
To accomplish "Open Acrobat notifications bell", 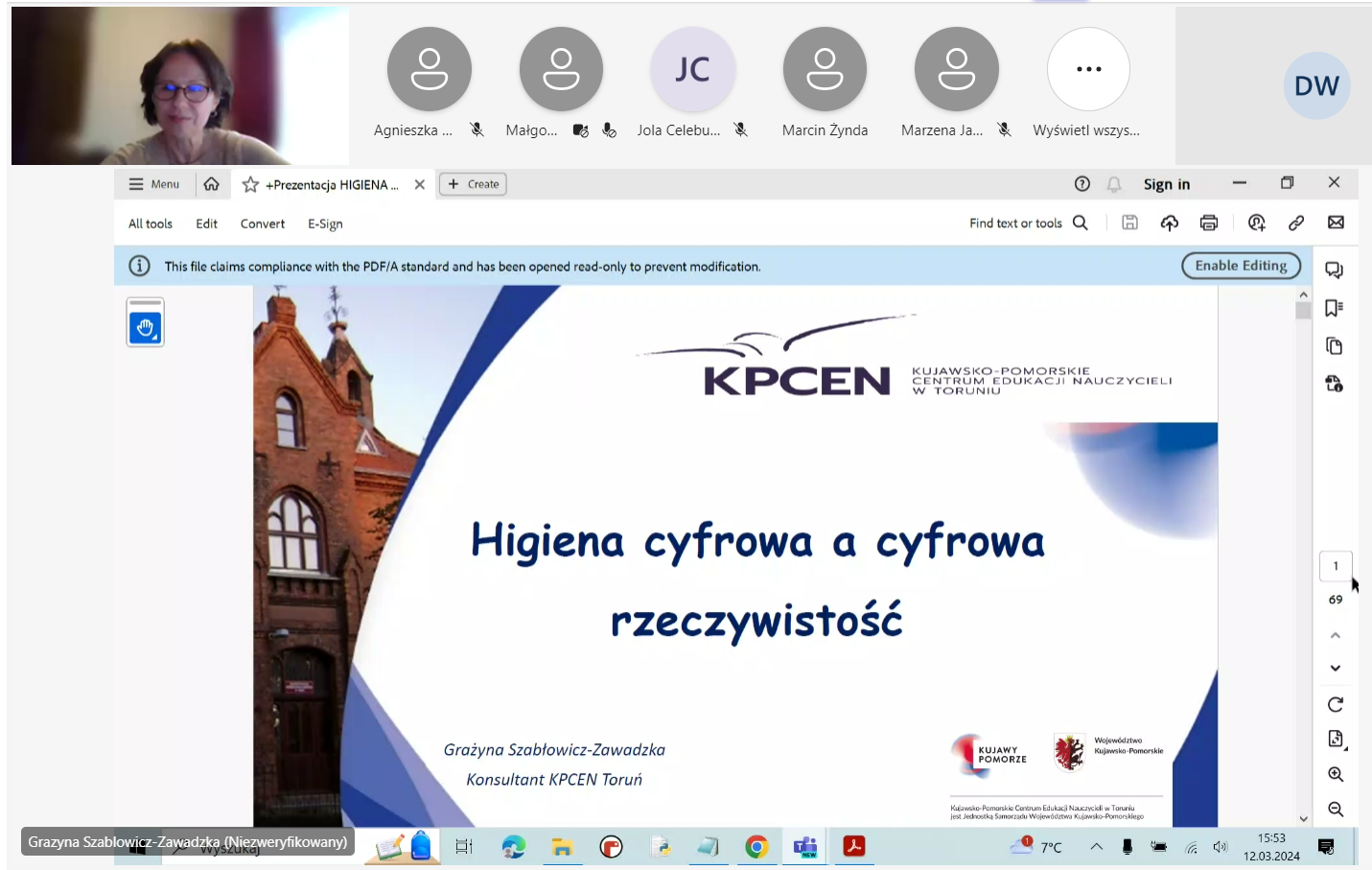I will click(1114, 184).
